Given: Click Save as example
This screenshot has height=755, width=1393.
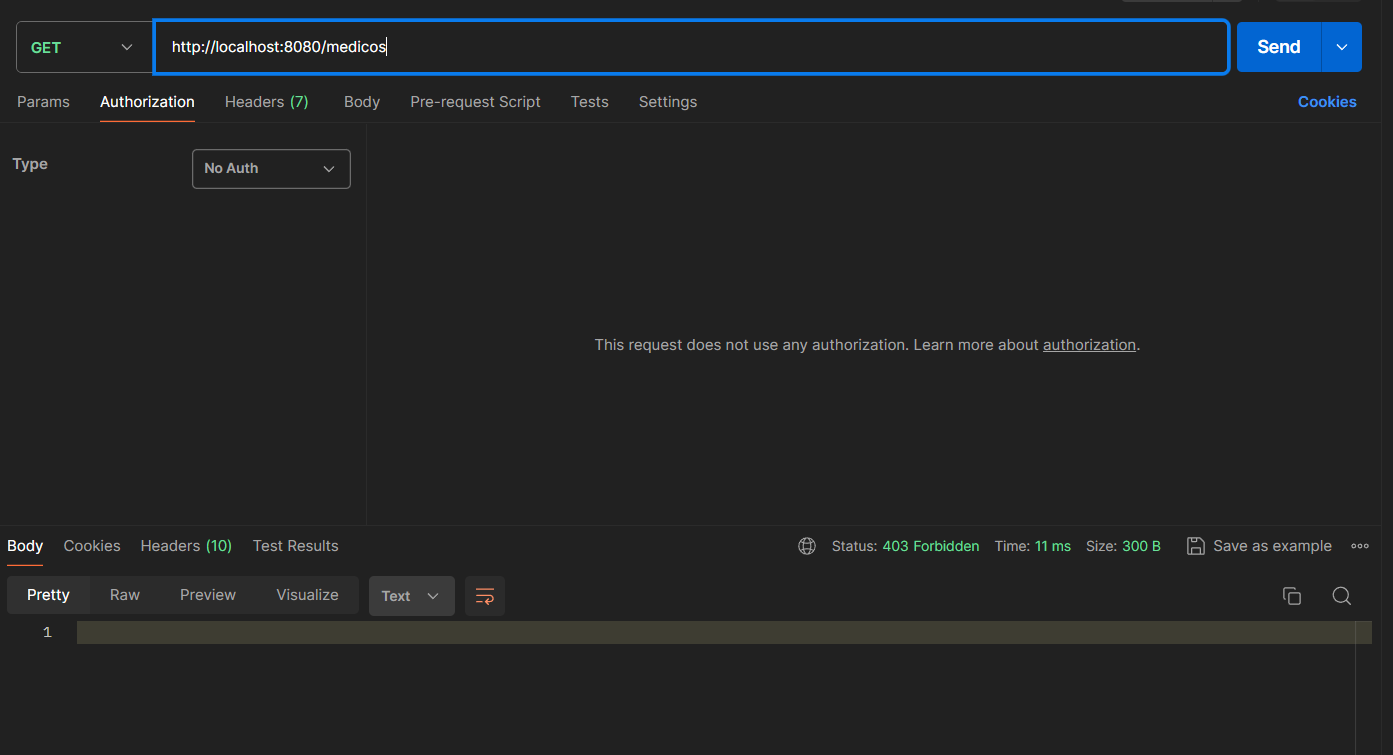Looking at the screenshot, I should [1272, 546].
